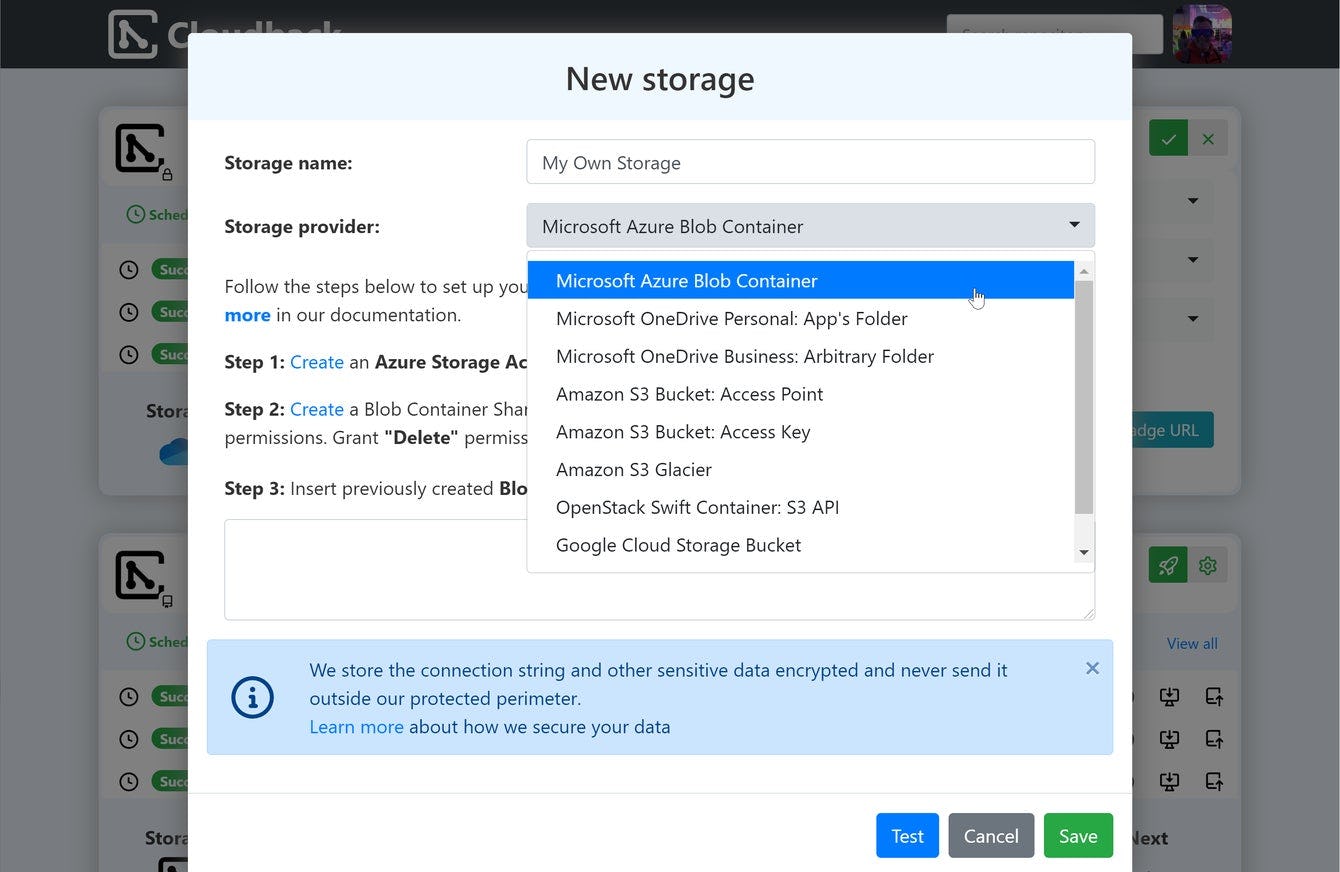Save the new storage
1340x872 pixels.
pos(1078,835)
